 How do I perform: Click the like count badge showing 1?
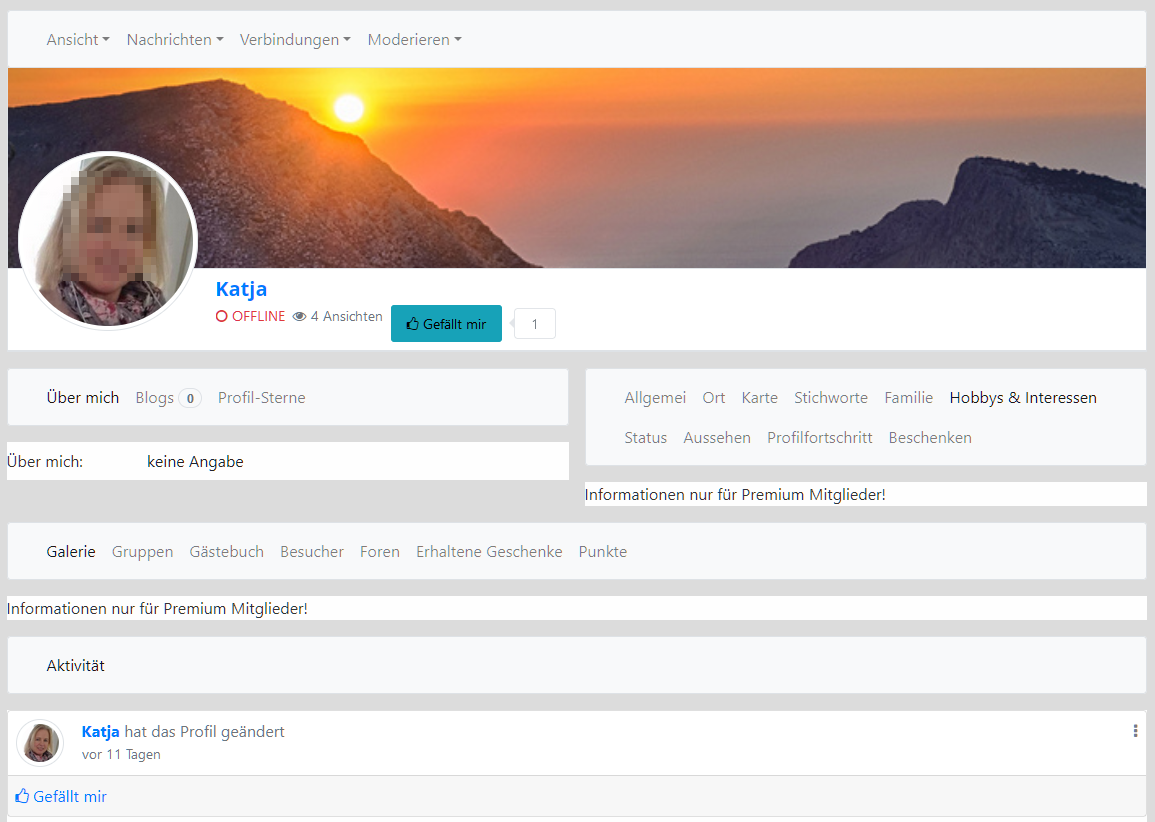(535, 324)
